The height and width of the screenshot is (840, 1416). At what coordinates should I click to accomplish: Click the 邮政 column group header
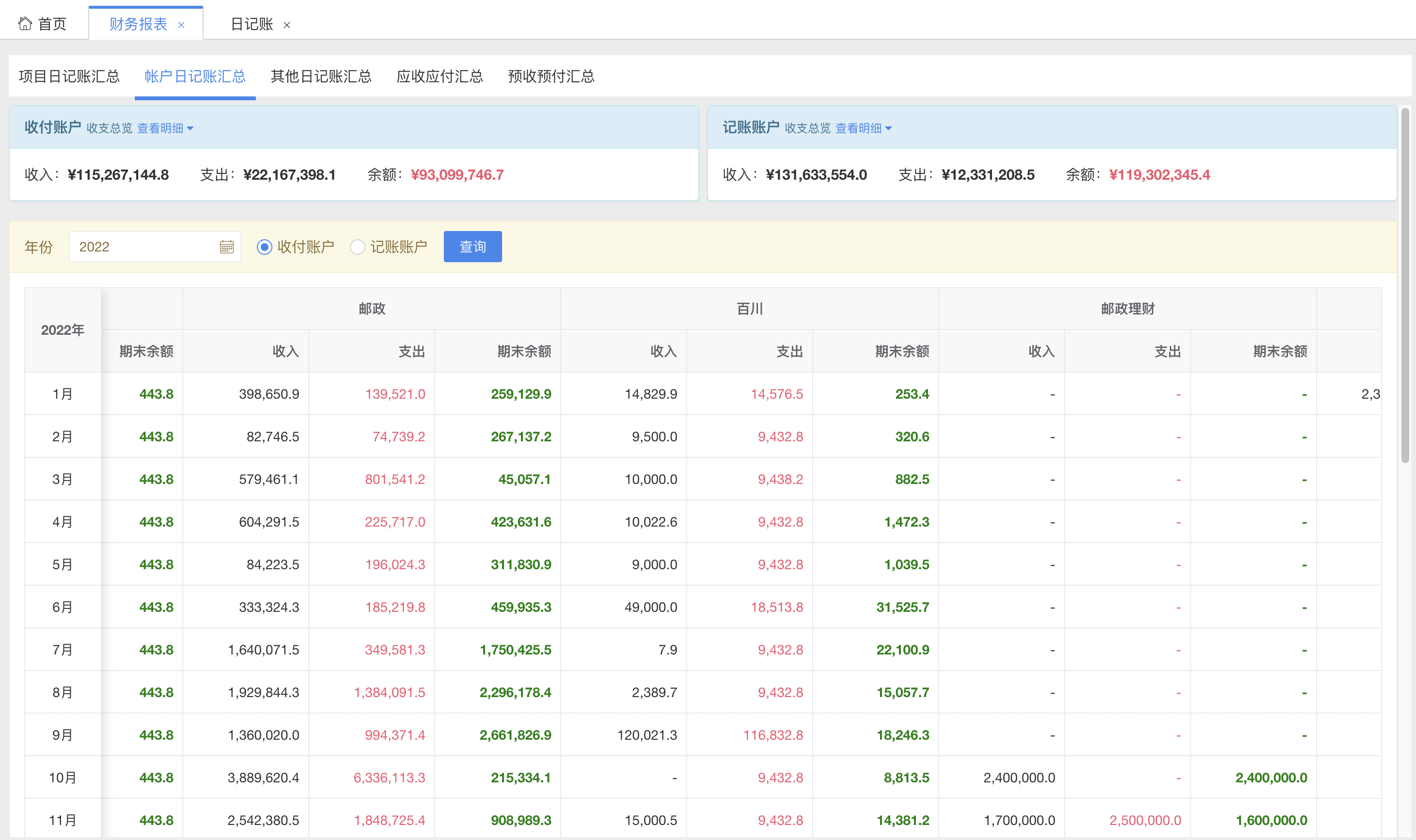371,309
